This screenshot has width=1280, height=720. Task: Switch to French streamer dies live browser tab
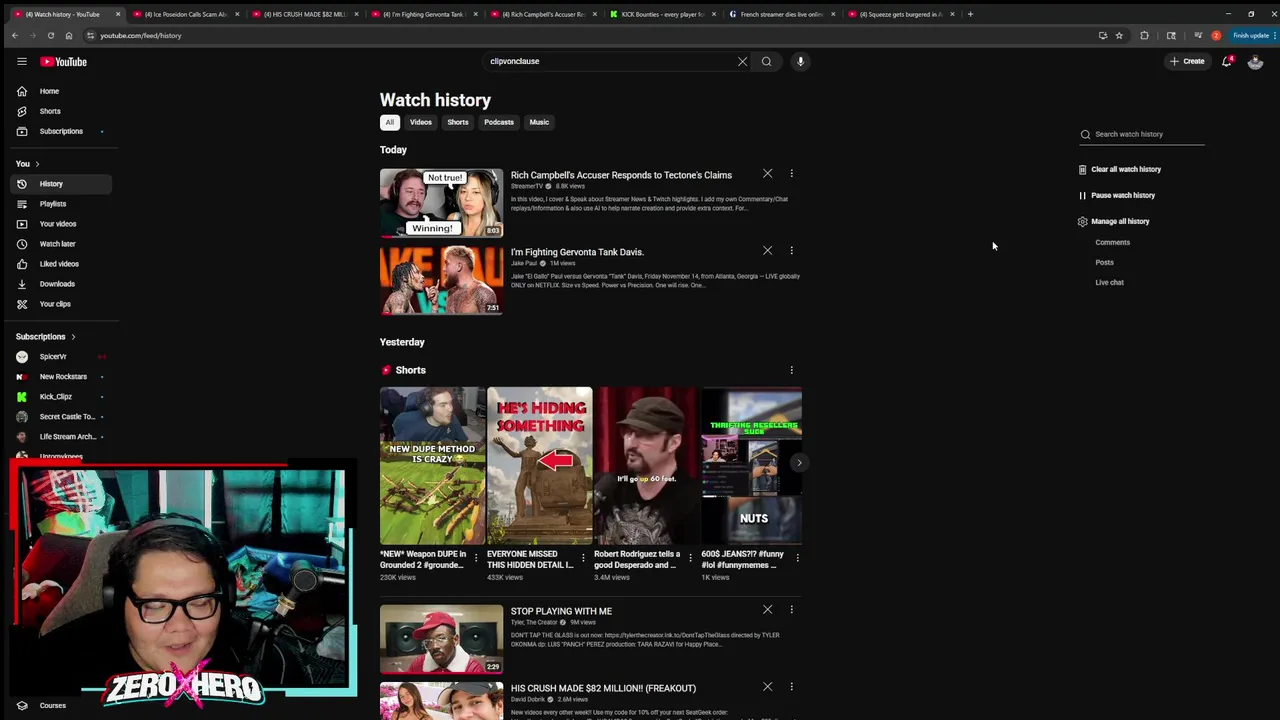pos(781,14)
